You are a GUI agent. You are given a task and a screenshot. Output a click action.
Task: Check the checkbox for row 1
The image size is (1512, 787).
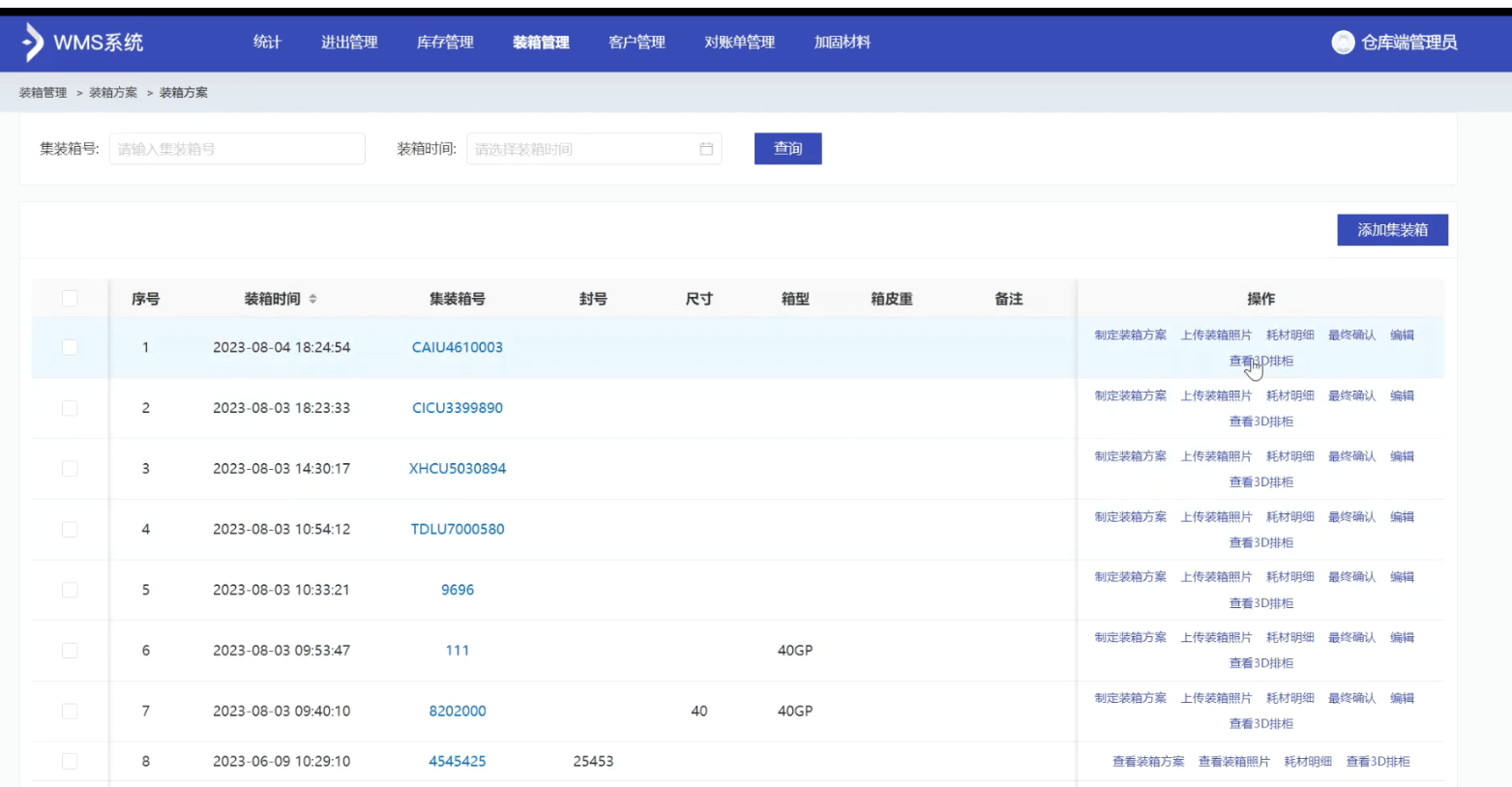click(70, 347)
